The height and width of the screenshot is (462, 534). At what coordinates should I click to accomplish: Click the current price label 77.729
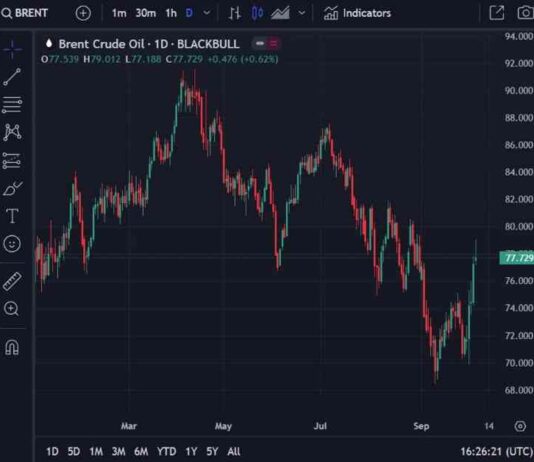click(x=516, y=258)
